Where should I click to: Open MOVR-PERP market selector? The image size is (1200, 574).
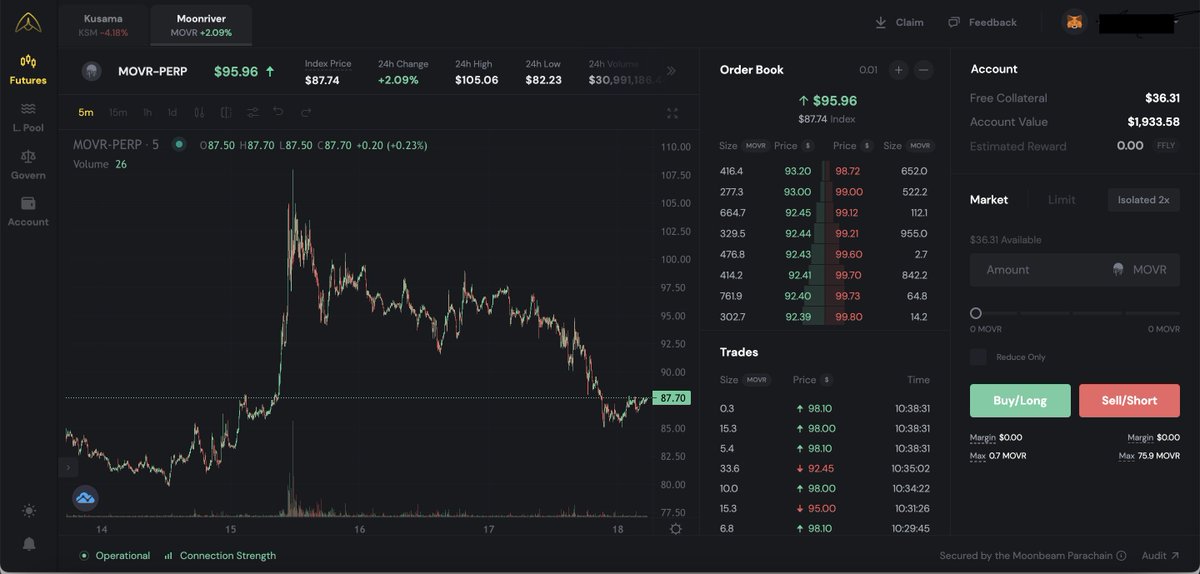pos(152,72)
